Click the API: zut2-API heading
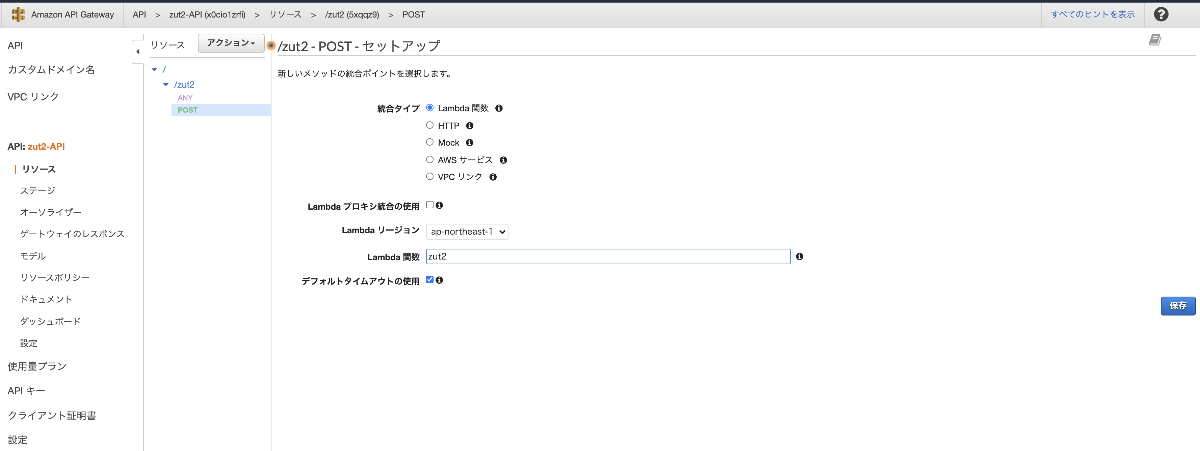 (36, 146)
